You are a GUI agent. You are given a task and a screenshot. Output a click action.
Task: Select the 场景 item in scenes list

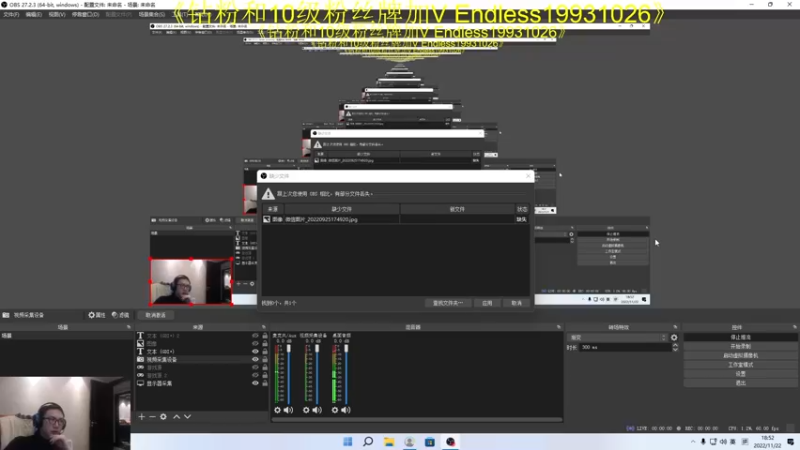66,336
